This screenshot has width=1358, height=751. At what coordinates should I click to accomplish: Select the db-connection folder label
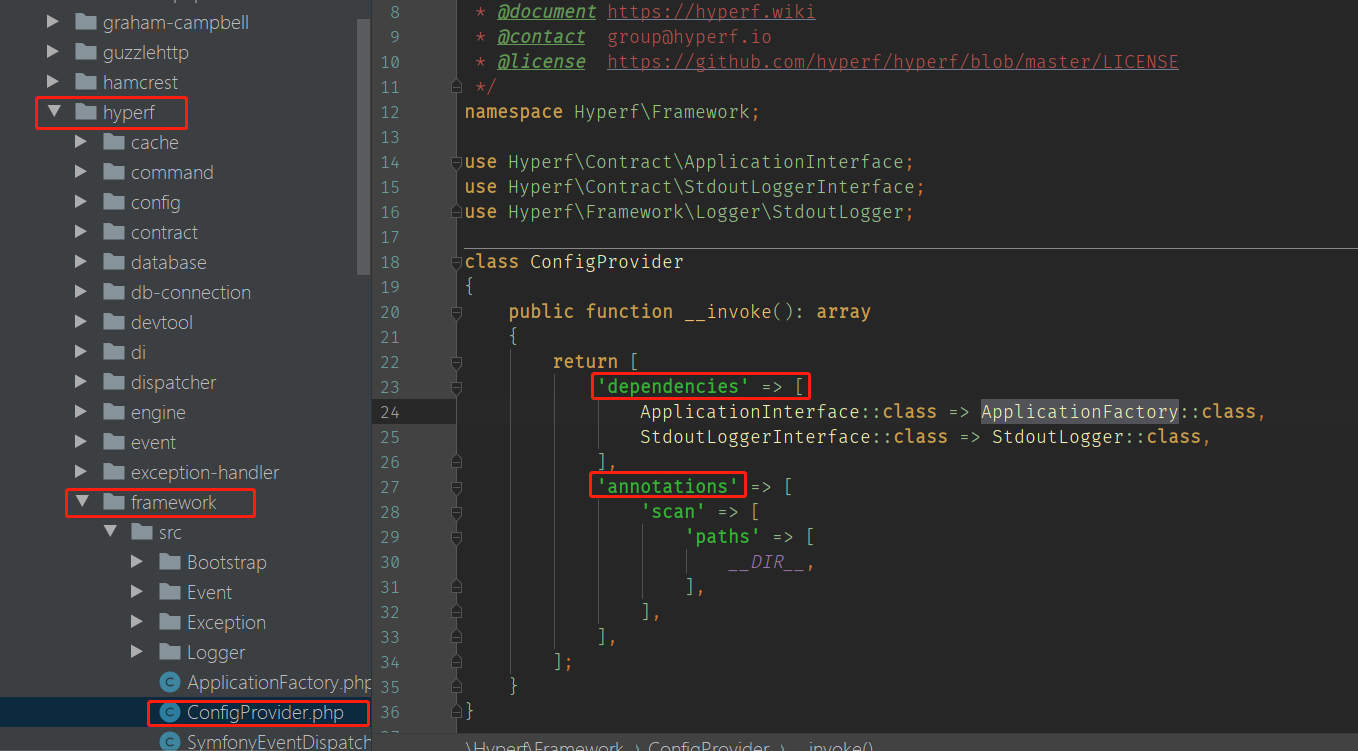point(190,292)
